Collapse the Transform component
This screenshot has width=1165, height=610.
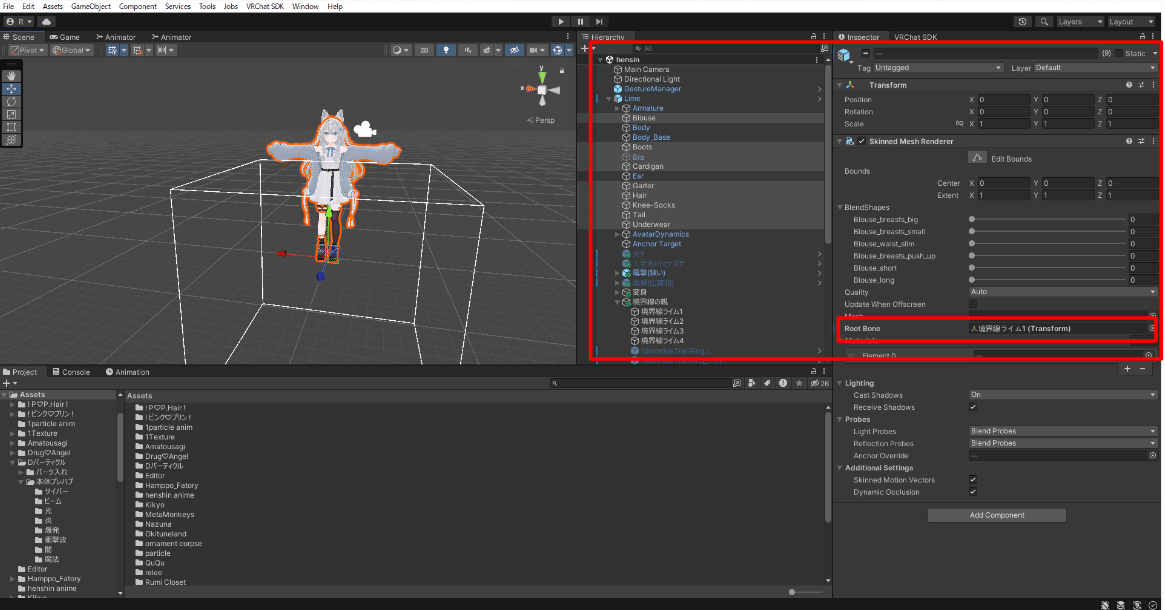coord(840,85)
